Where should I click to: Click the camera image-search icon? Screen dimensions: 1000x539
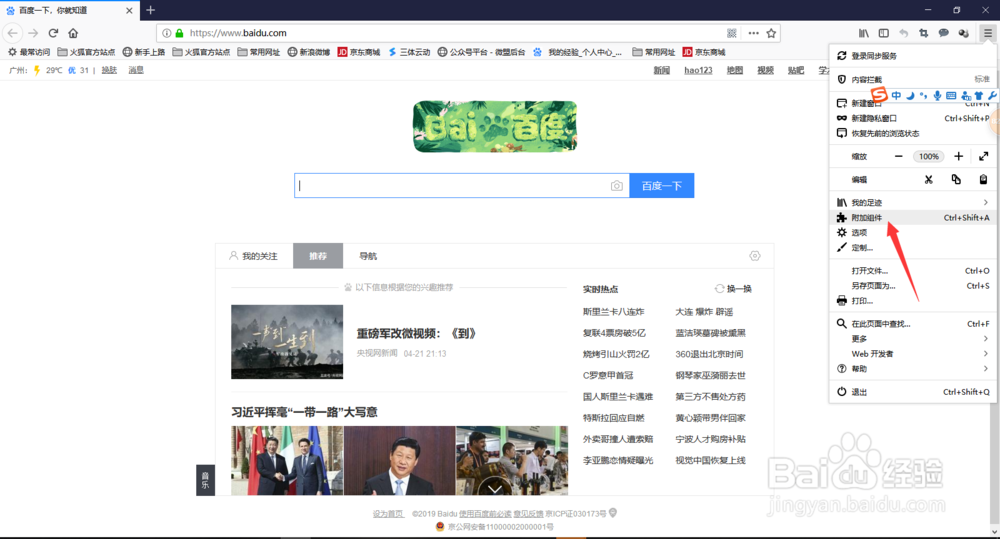point(616,186)
